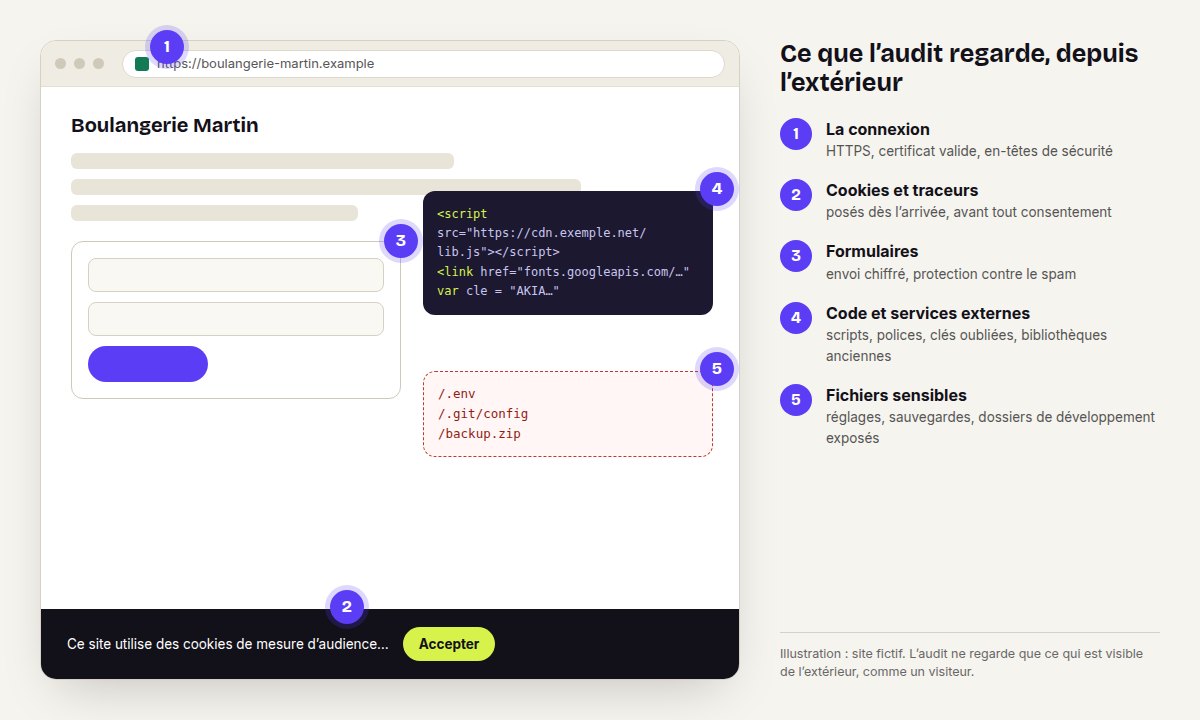Click the number 3 badge beside Formulaires

[x=796, y=256]
